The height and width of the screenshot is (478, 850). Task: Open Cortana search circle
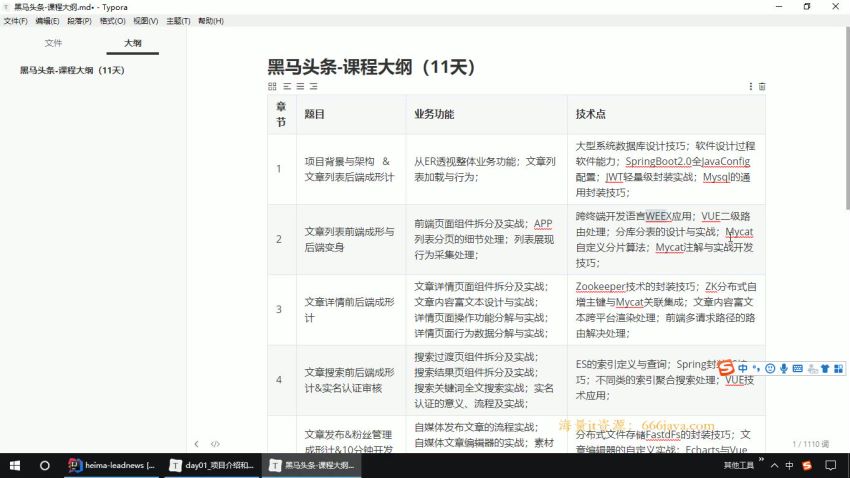(x=44, y=466)
